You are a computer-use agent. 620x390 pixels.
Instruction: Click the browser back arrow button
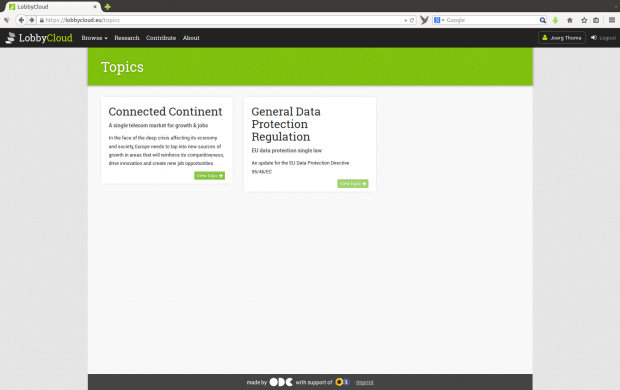click(x=21, y=20)
